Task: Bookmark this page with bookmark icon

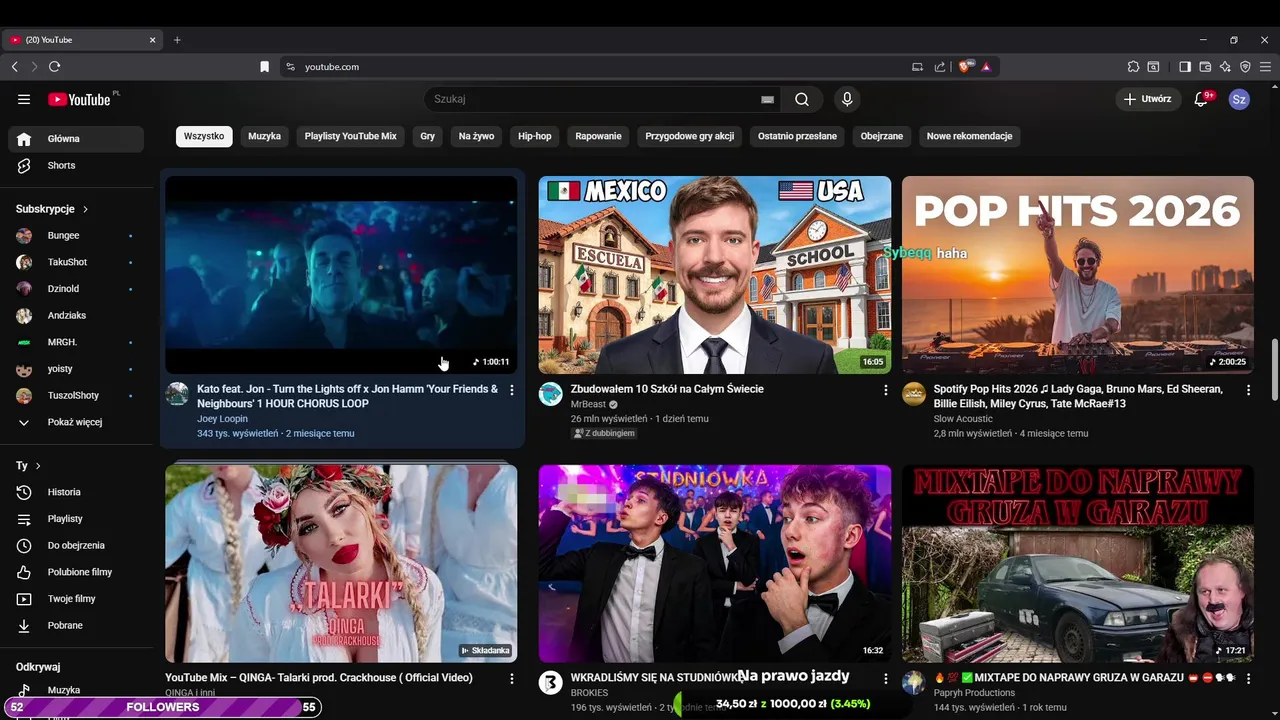Action: pos(264,67)
